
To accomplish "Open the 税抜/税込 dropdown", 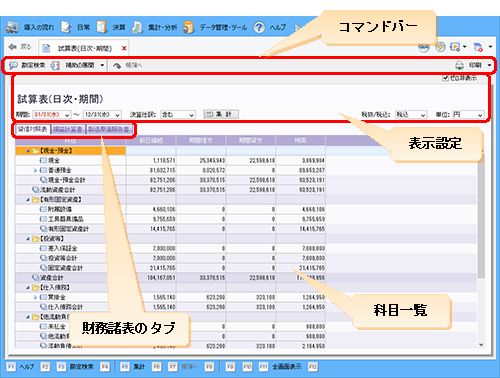I will (x=423, y=115).
